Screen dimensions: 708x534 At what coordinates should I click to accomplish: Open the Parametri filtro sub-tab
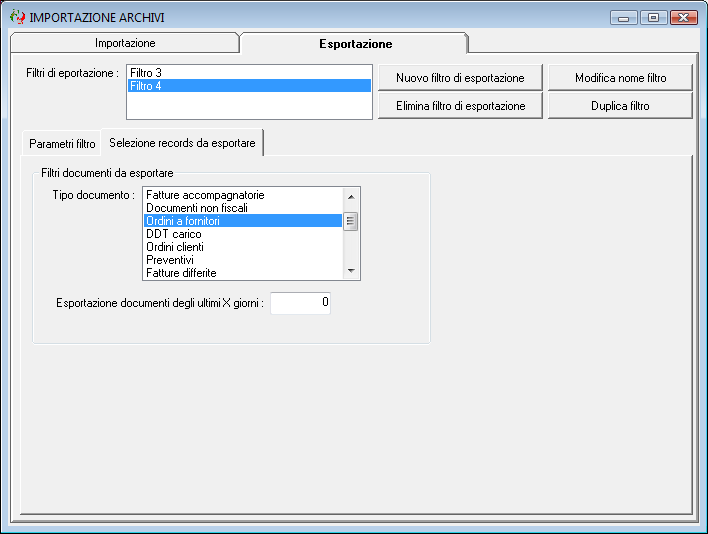click(62, 144)
